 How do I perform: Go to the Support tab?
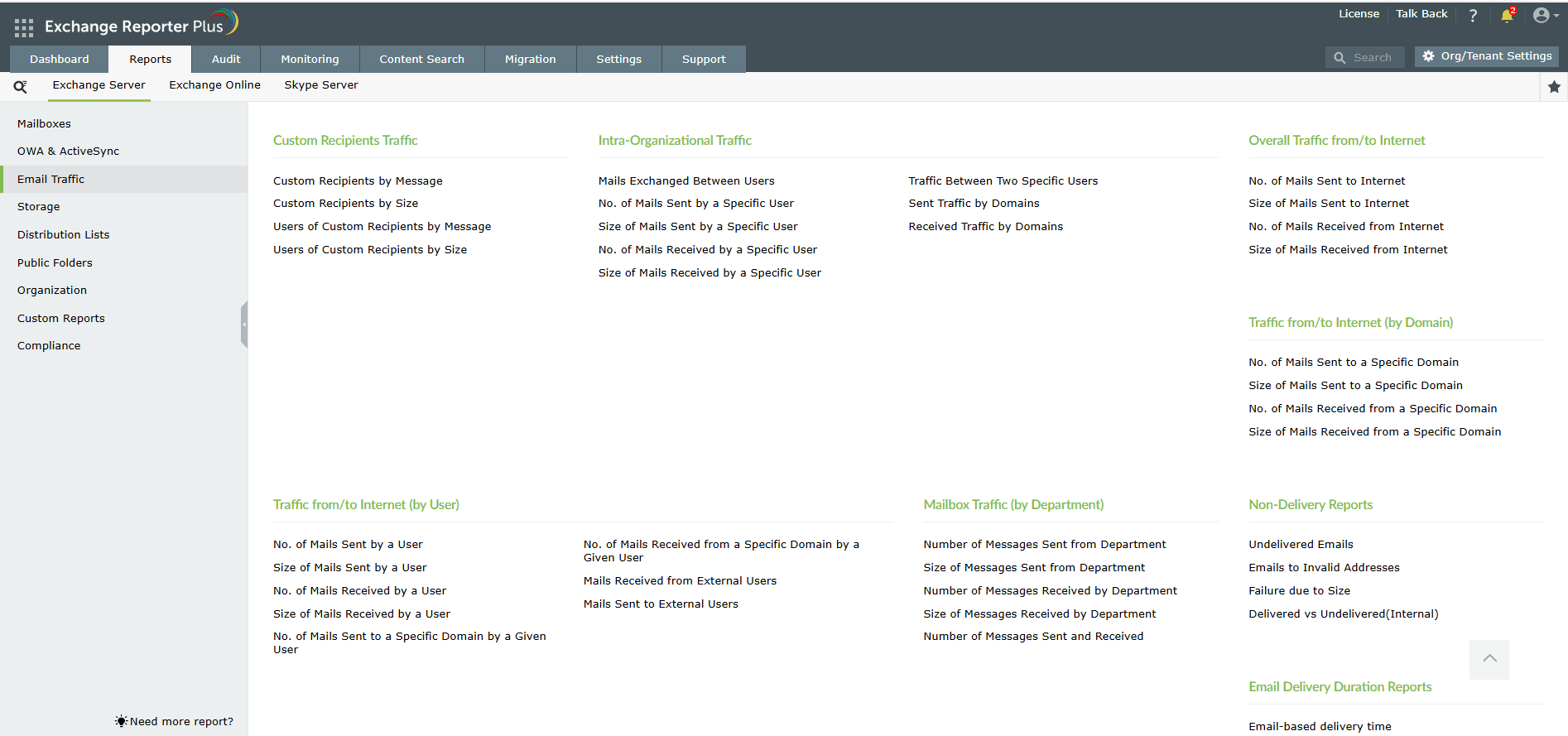[704, 59]
